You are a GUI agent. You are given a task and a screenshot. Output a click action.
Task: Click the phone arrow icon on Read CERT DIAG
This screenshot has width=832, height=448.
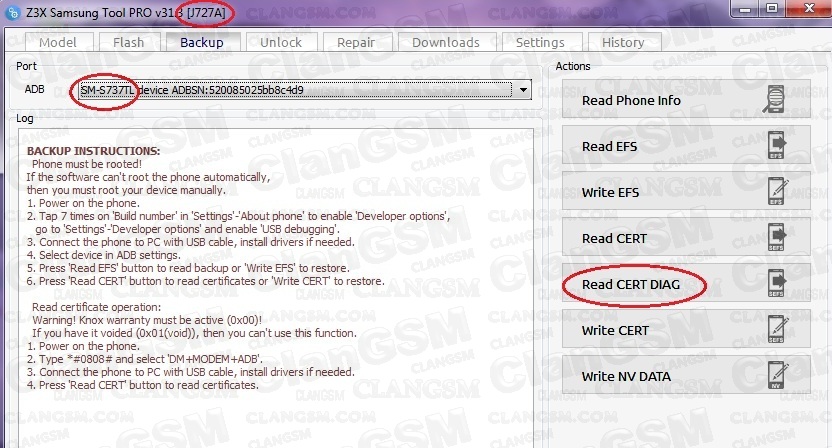click(777, 283)
